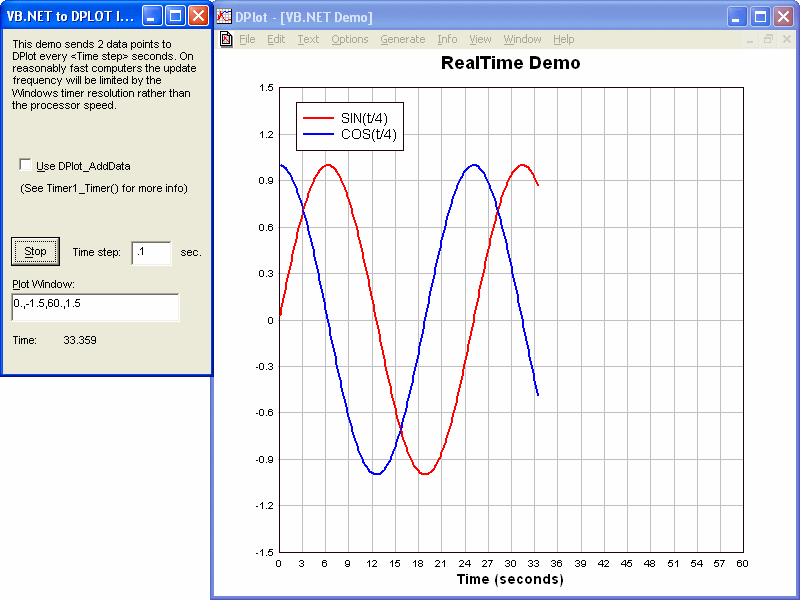800x600 pixels.
Task: Close the VB.NET to DPLOT window
Action: pos(198,15)
